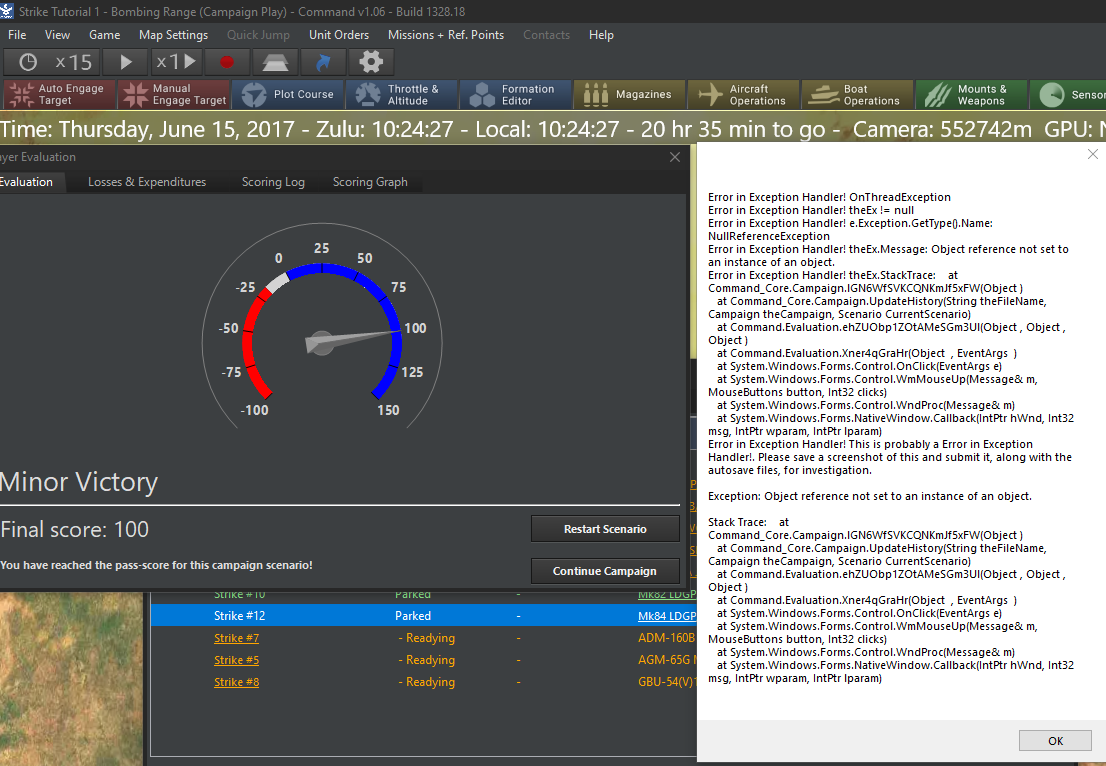
Task: Click the ADM-160B loadout text
Action: point(667,638)
